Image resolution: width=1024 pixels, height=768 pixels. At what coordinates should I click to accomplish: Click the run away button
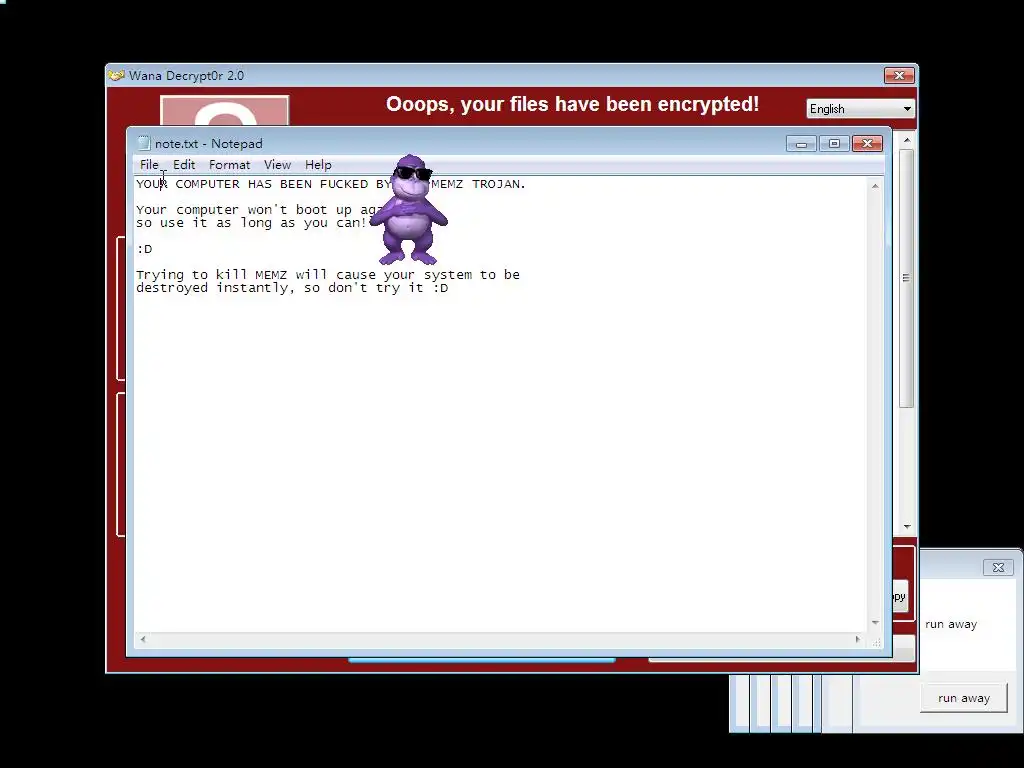coord(964,698)
